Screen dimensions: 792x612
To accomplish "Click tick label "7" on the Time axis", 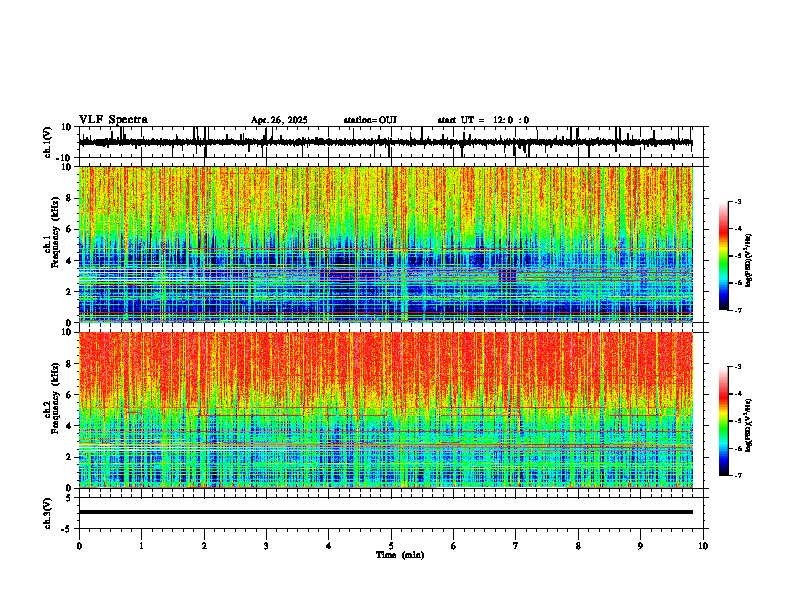I will click(x=516, y=546).
